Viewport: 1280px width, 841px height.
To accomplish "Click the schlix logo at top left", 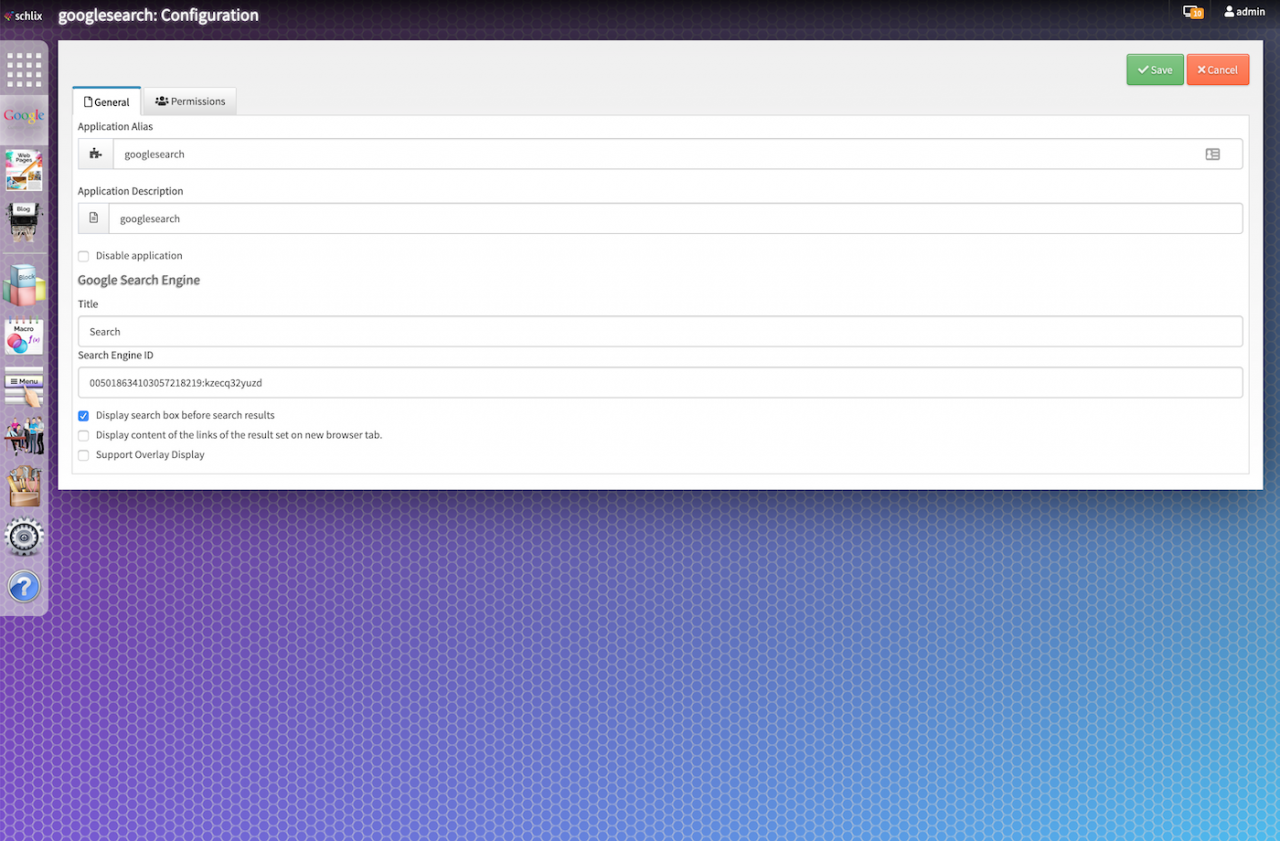I will (23, 15).
